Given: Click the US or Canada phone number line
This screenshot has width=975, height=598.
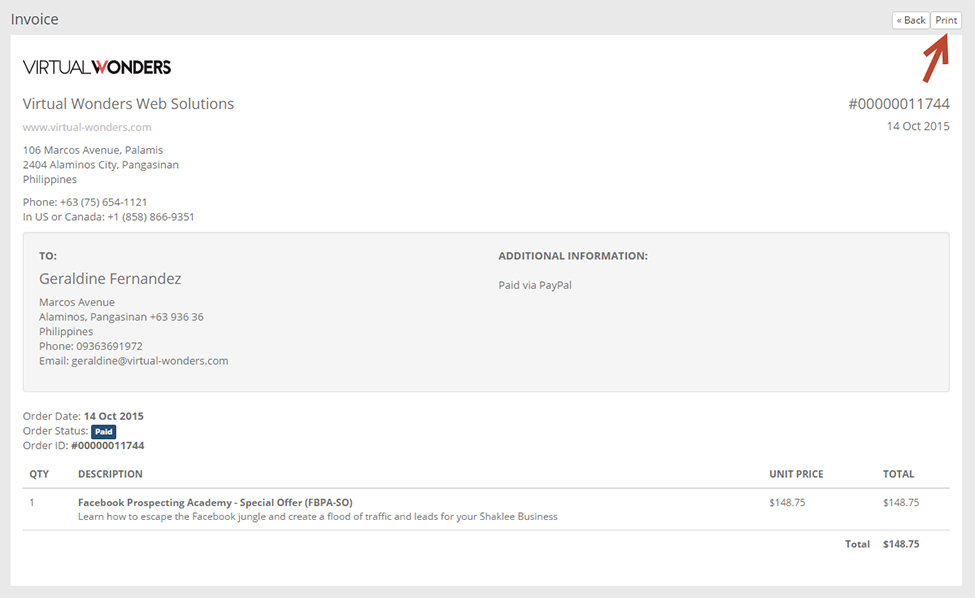Looking at the screenshot, I should coord(109,217).
